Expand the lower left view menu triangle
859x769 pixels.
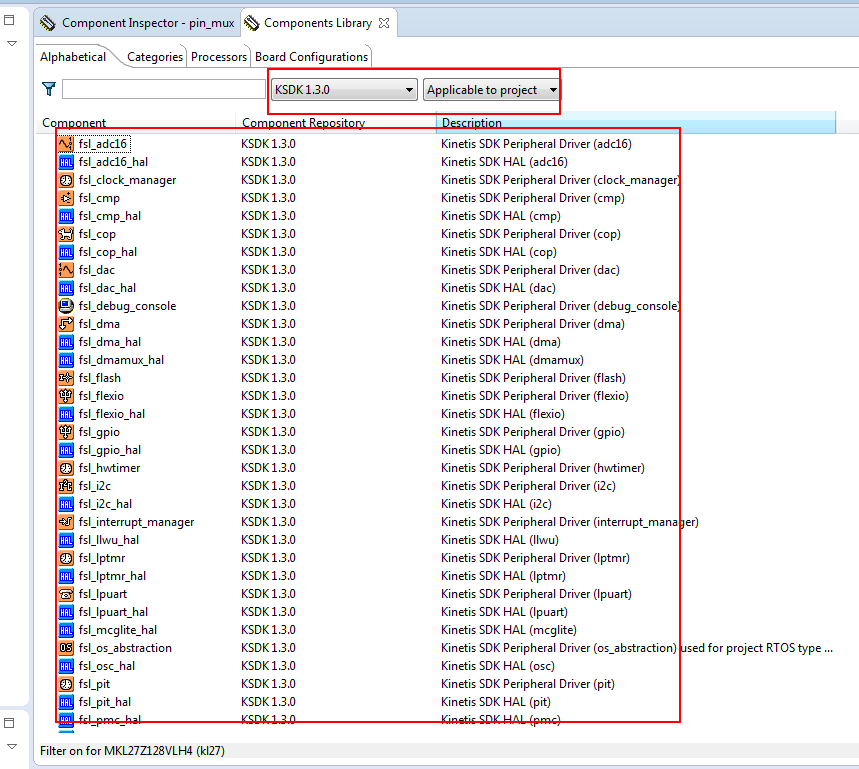(12, 747)
